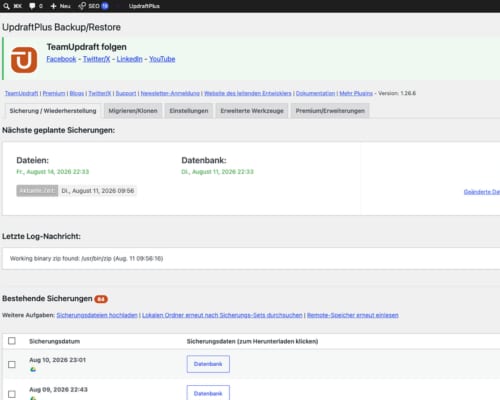This screenshot has height=400, width=500.
Task: Click the Aug 09, 2026 22:43 backup date
Action: pyautogui.click(x=58, y=390)
